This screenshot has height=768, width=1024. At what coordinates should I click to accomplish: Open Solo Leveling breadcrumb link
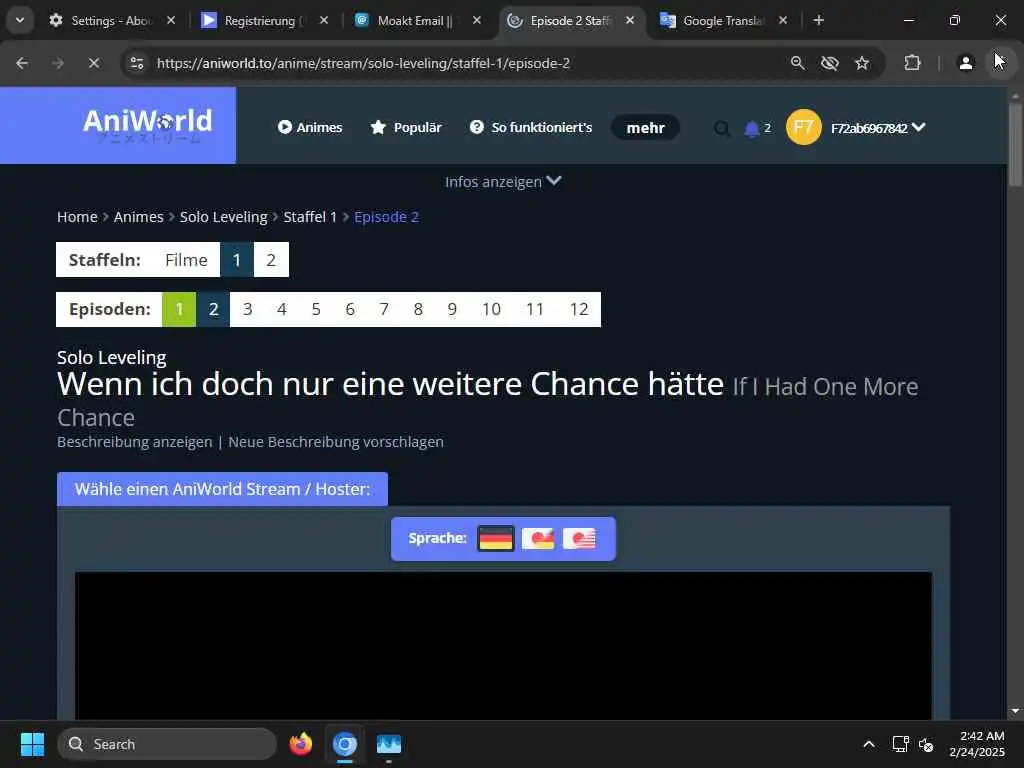point(223,217)
